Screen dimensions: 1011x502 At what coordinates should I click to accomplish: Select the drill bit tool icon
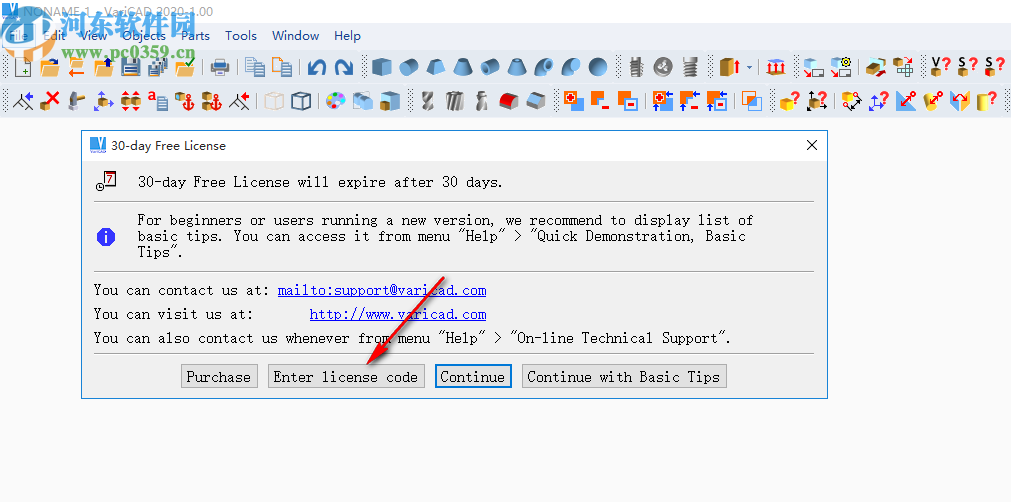[x=427, y=101]
